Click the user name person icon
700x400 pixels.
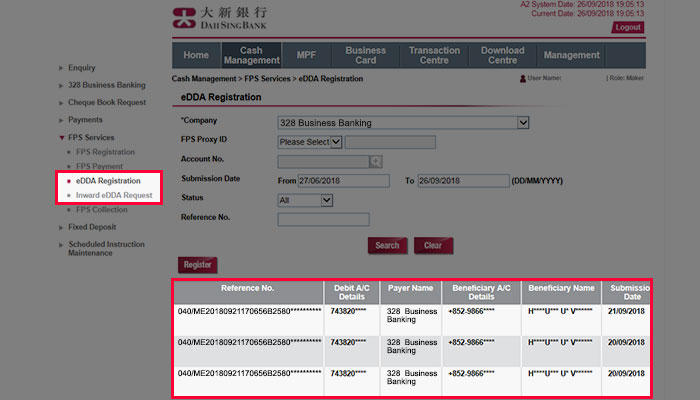(522, 79)
